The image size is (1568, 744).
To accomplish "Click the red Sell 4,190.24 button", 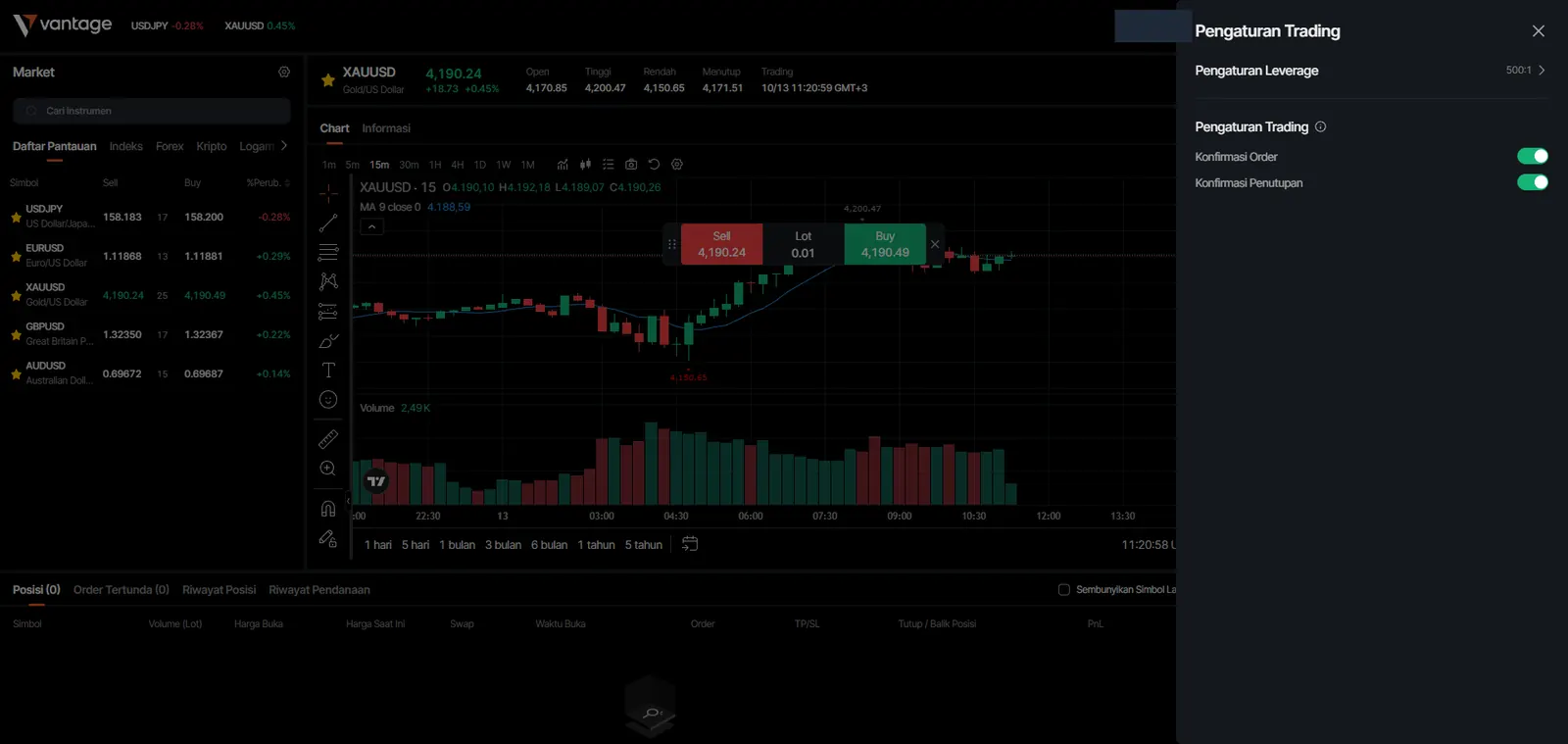I will coord(721,244).
